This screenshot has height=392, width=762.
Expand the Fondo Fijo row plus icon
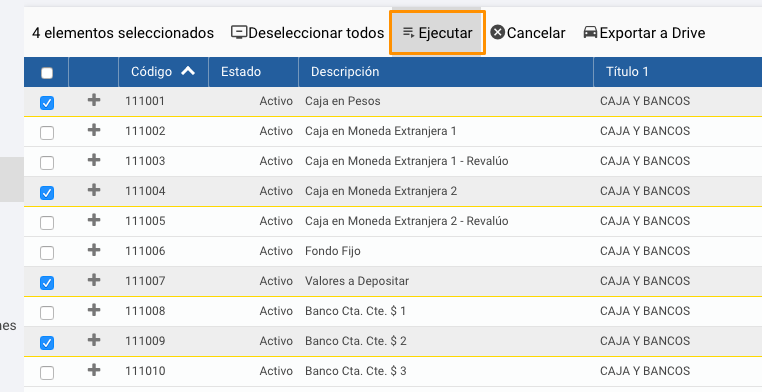click(94, 250)
